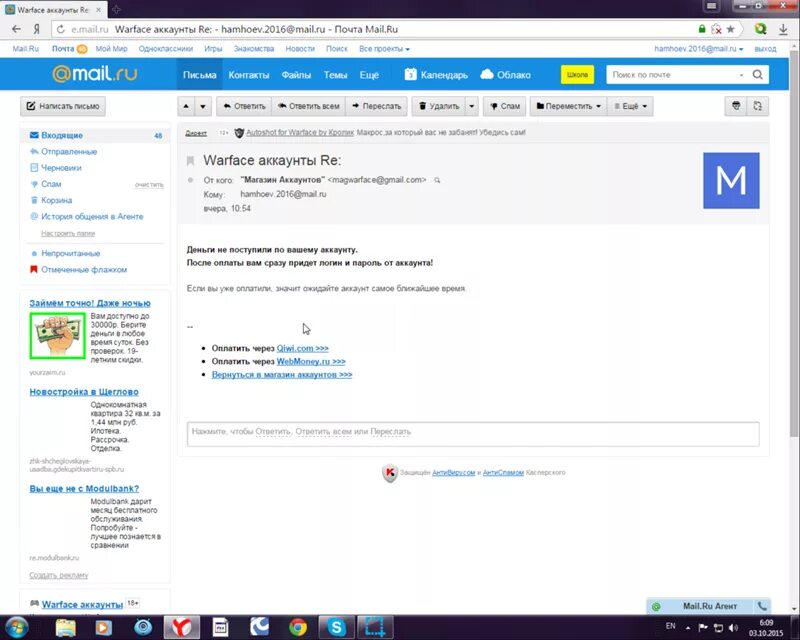Click Kaspersky shield icon
800x640 pixels.
pos(390,473)
